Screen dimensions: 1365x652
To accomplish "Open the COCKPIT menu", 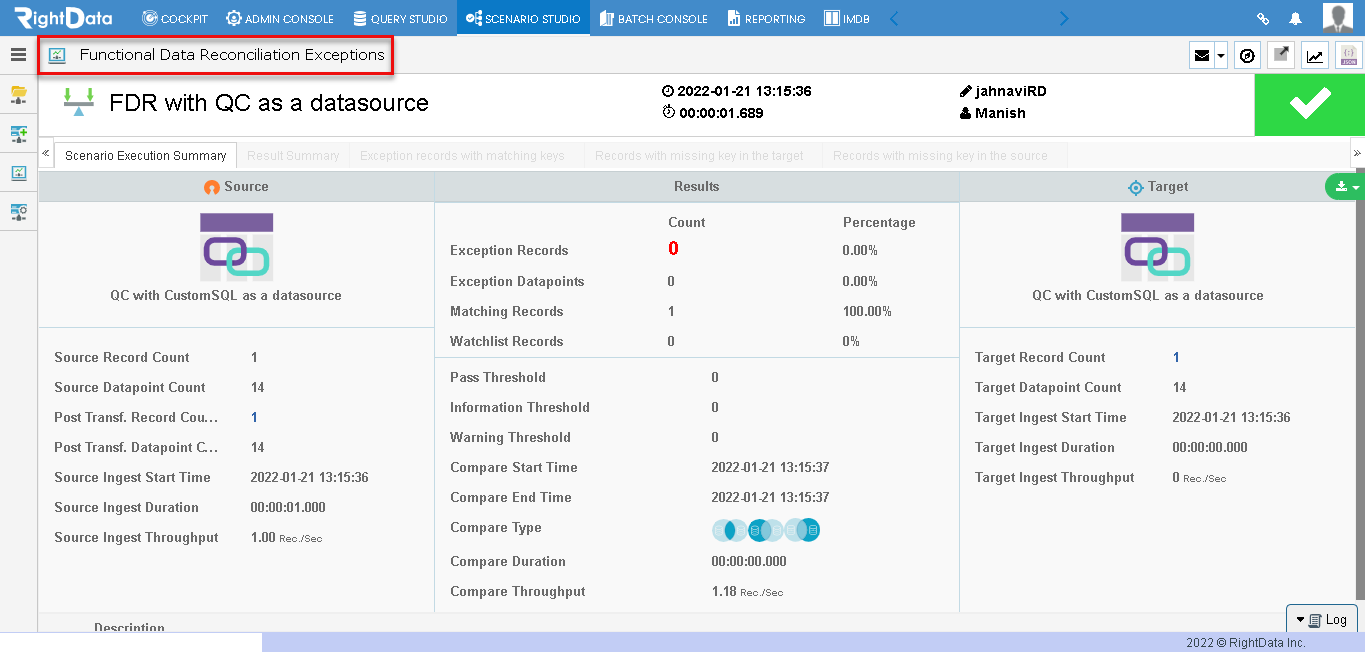I will 174,18.
